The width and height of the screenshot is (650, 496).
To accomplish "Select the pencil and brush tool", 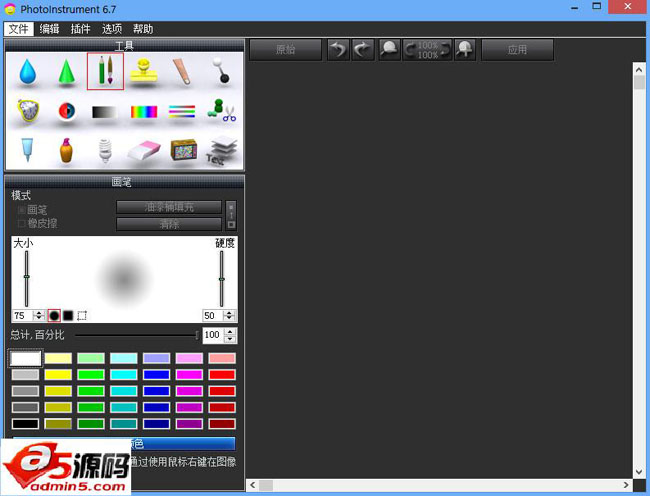I will pos(105,71).
